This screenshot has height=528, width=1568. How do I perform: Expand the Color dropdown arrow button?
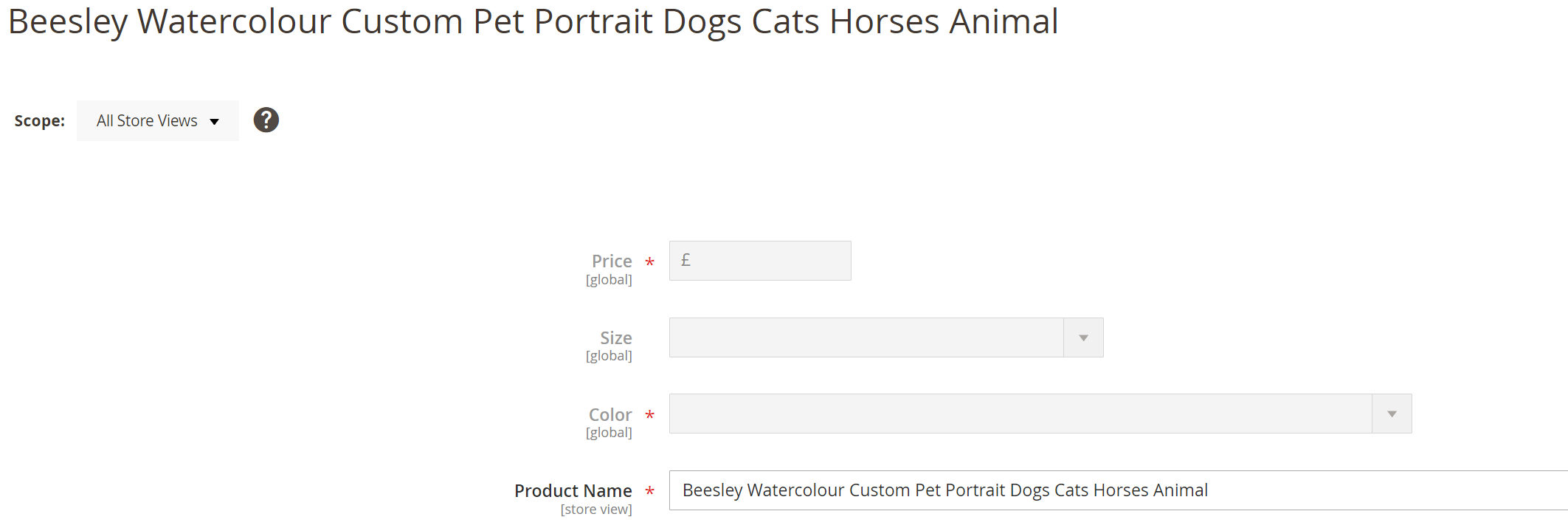point(1392,414)
